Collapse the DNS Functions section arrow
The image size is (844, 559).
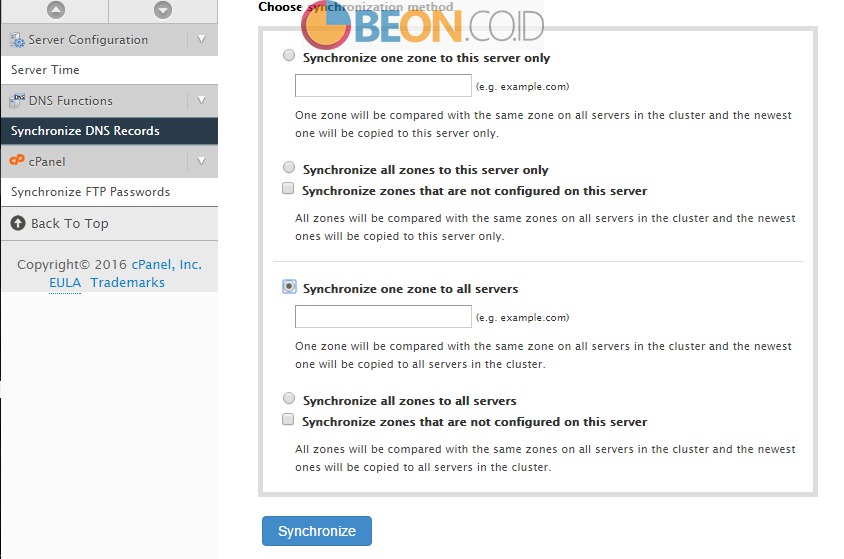coord(201,100)
